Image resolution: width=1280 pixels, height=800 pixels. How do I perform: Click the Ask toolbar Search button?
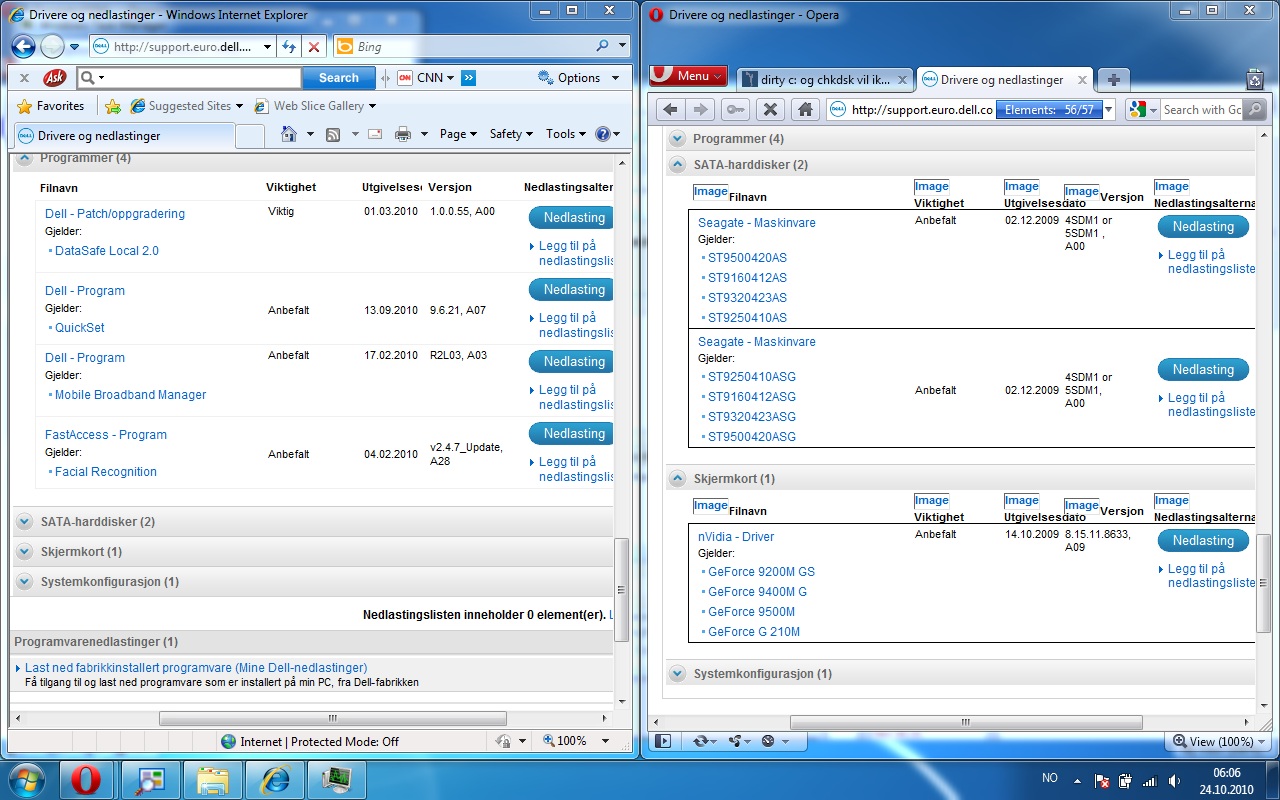(x=339, y=78)
